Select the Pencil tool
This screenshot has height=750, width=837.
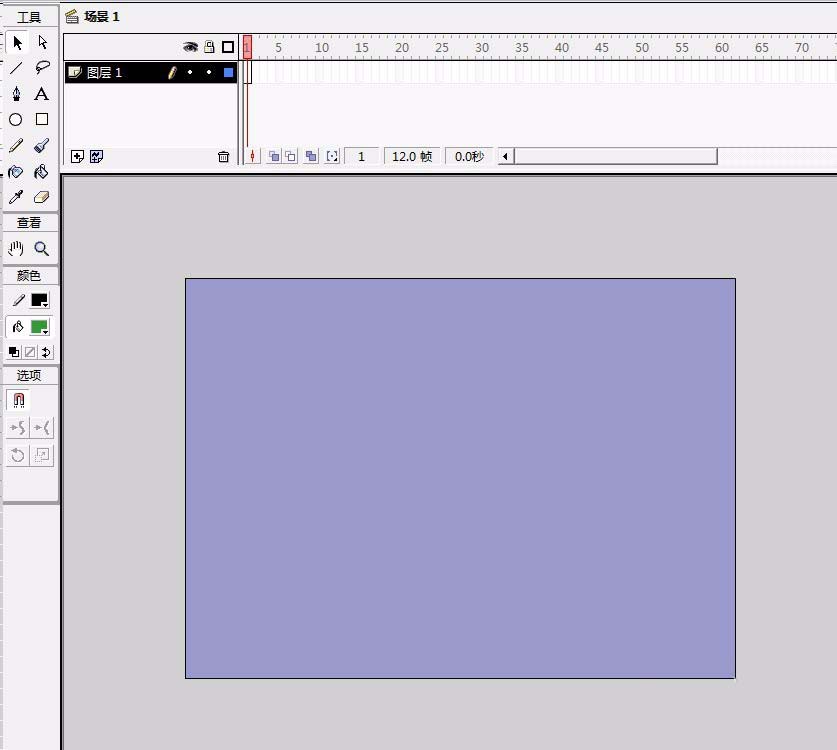point(16,145)
